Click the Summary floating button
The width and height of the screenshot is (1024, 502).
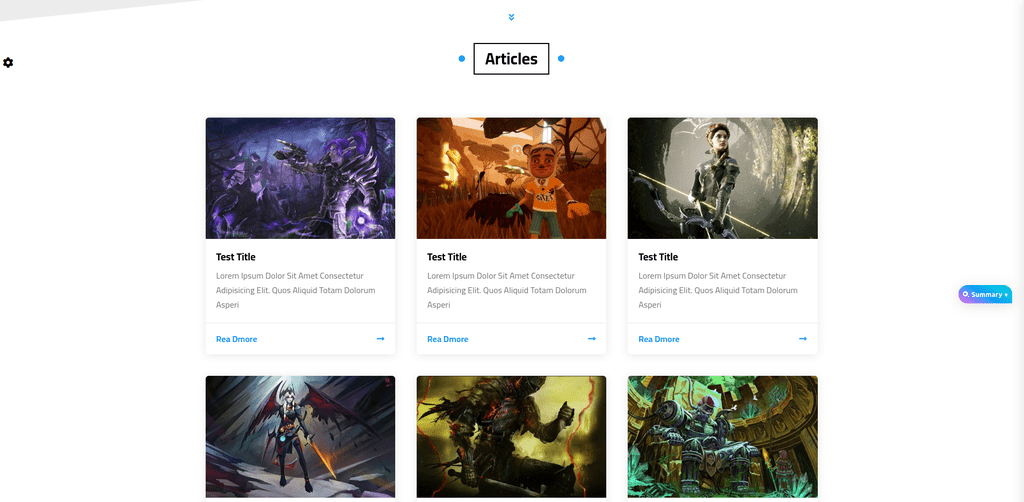[985, 294]
